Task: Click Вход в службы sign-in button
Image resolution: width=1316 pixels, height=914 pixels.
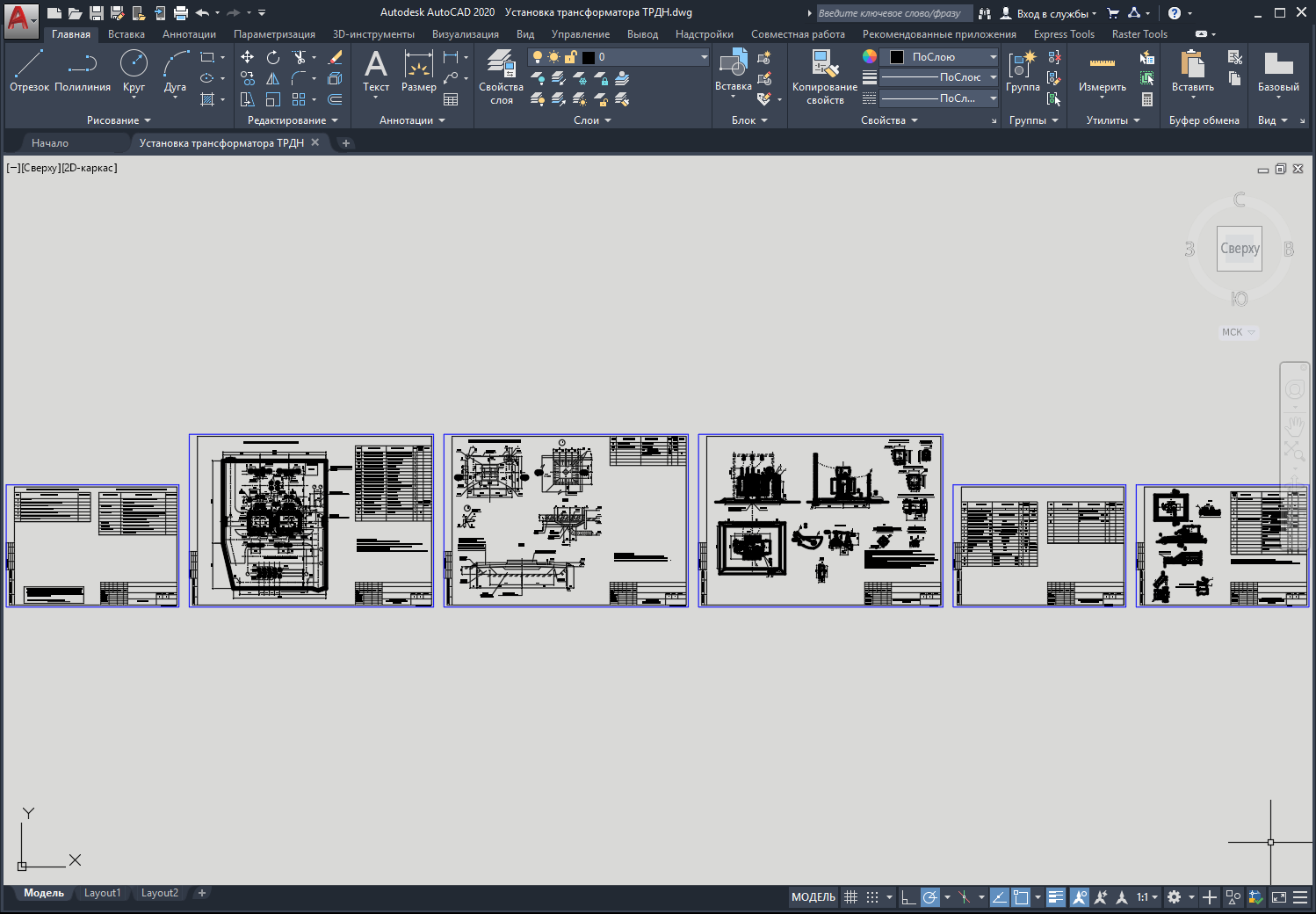Action: tap(1048, 13)
